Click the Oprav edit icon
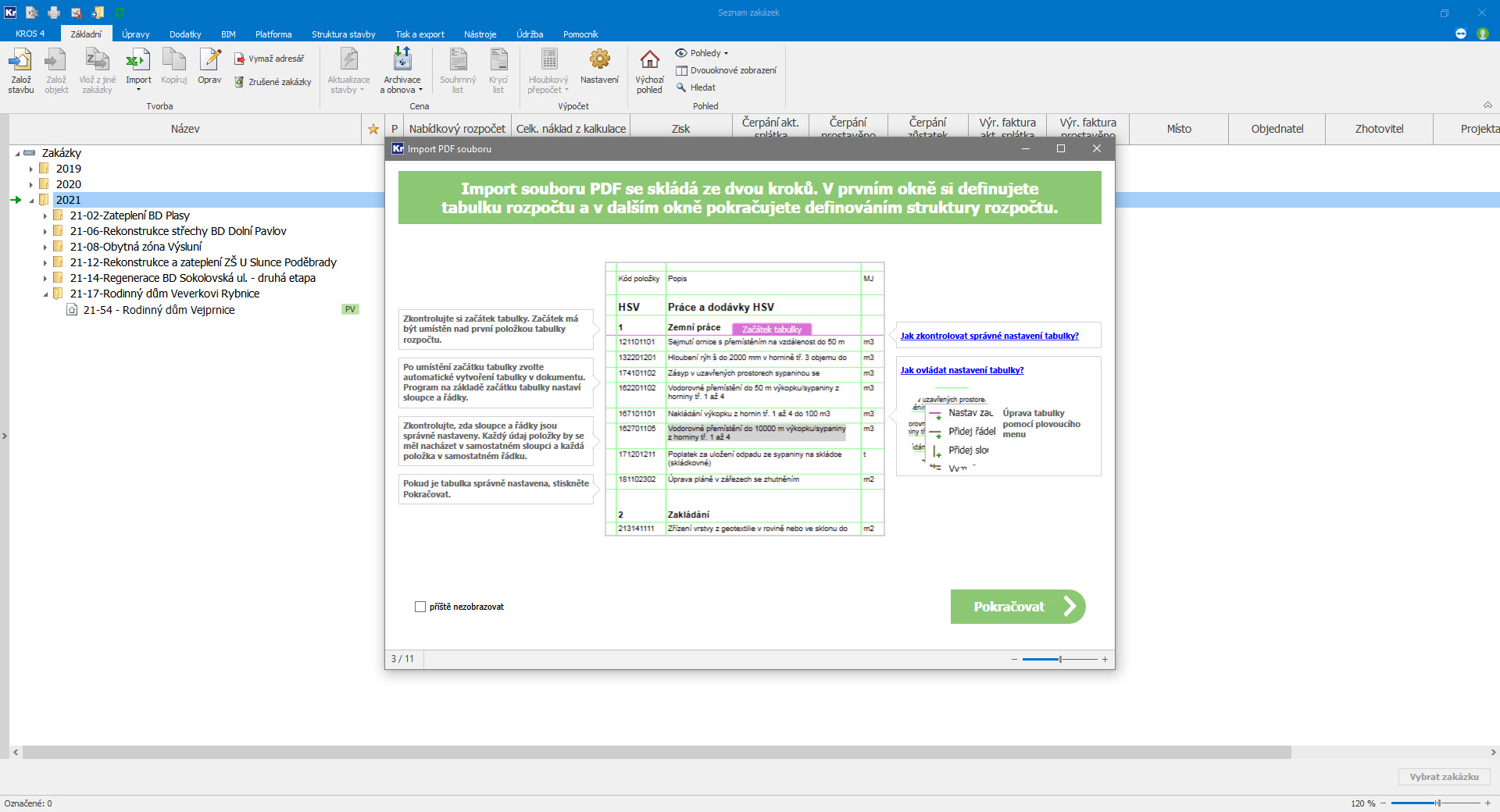Screen dimensions: 1500x812 [x=209, y=61]
